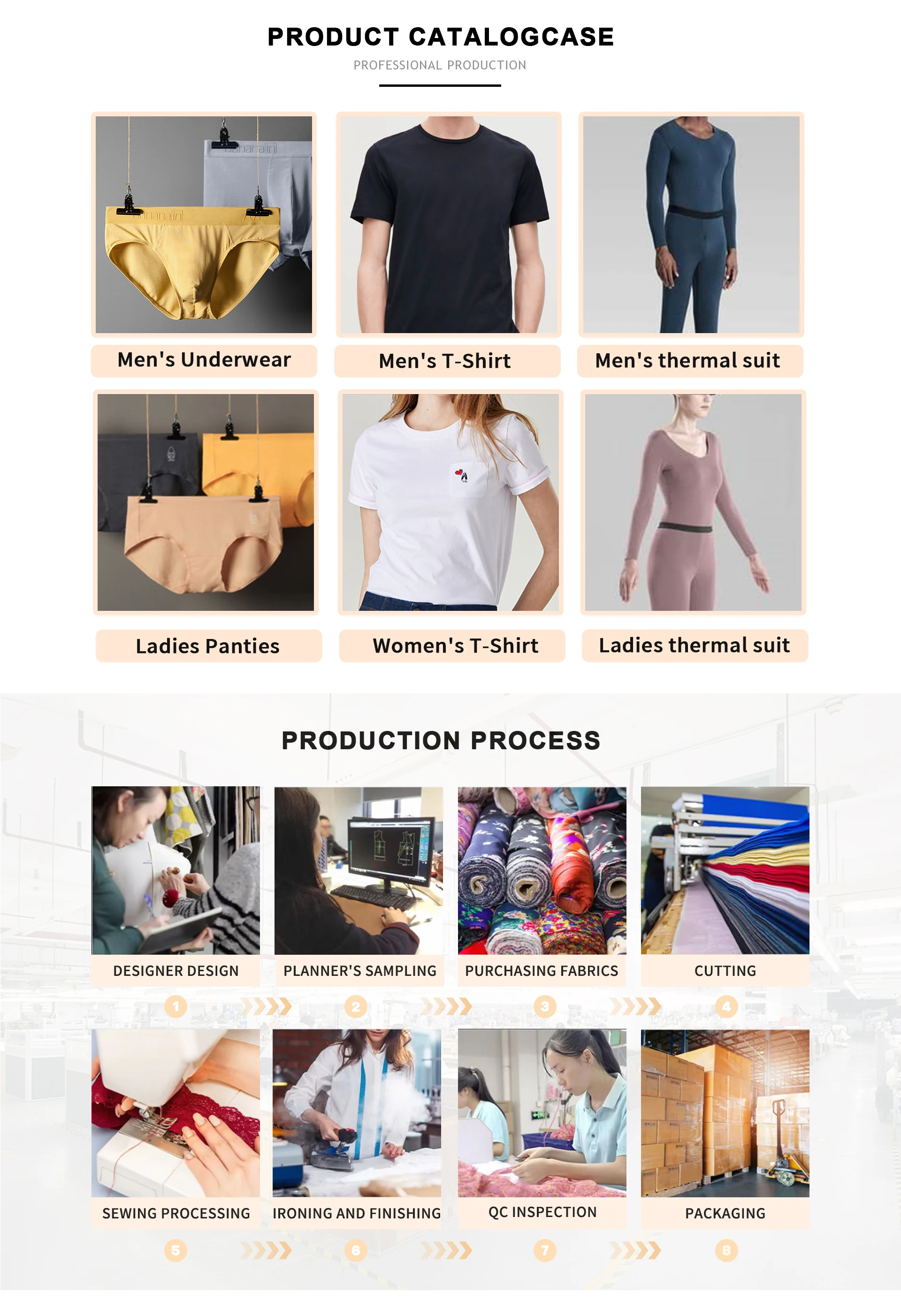Click the step 8 circle icon
The image size is (901, 1316).
[x=726, y=1250]
